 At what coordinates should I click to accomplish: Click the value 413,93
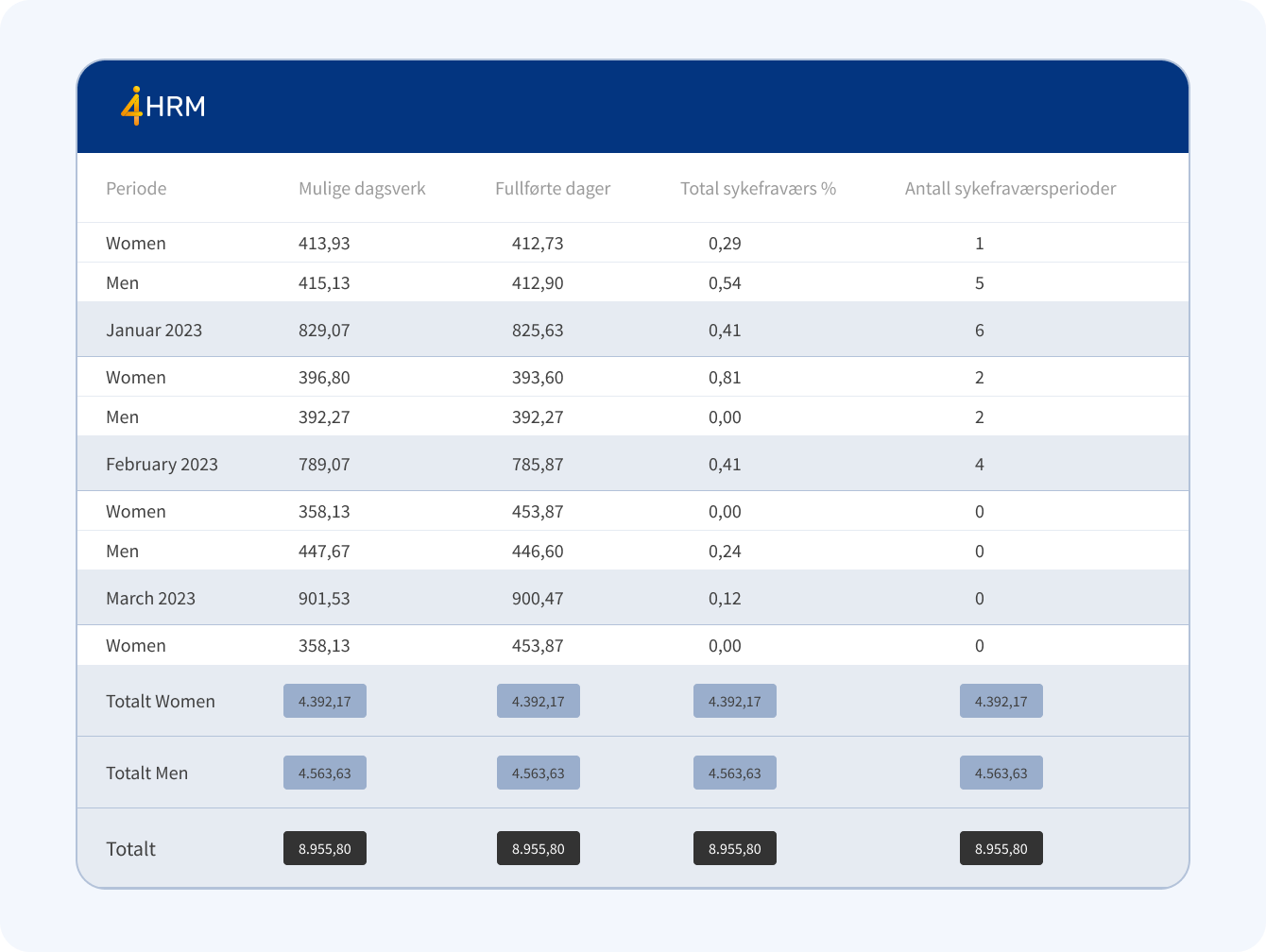click(324, 243)
